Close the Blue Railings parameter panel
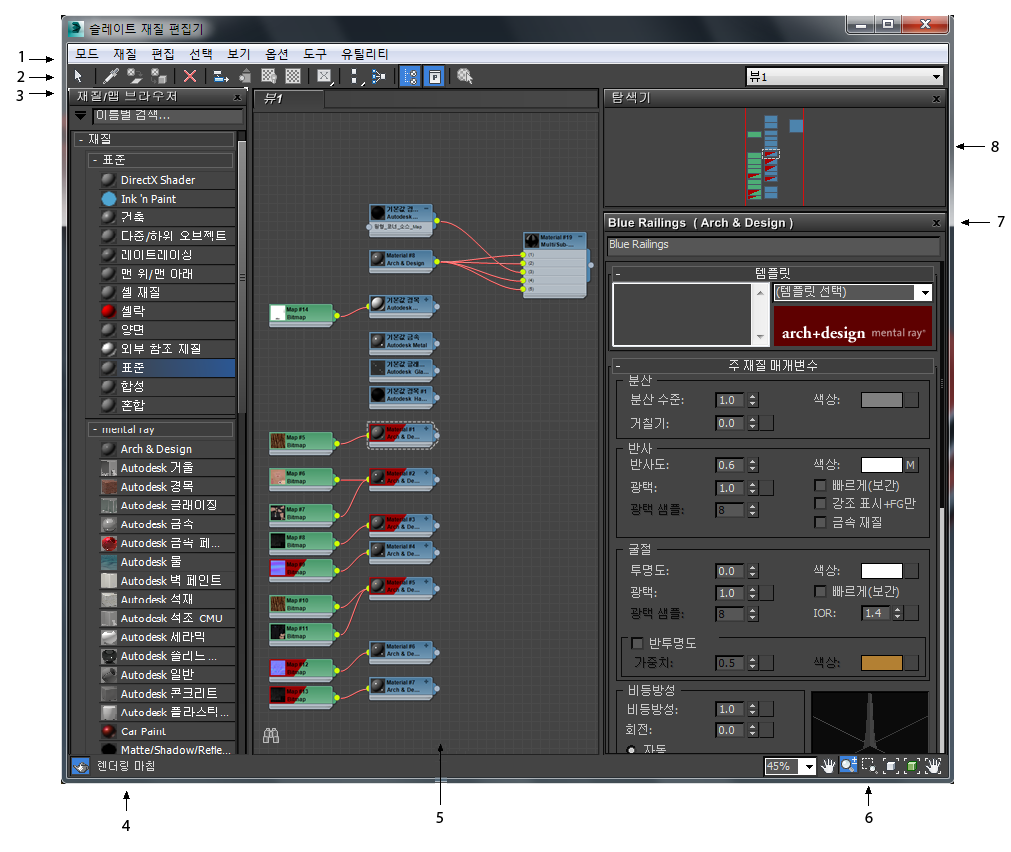This screenshot has height=852, width=1011. click(x=936, y=223)
